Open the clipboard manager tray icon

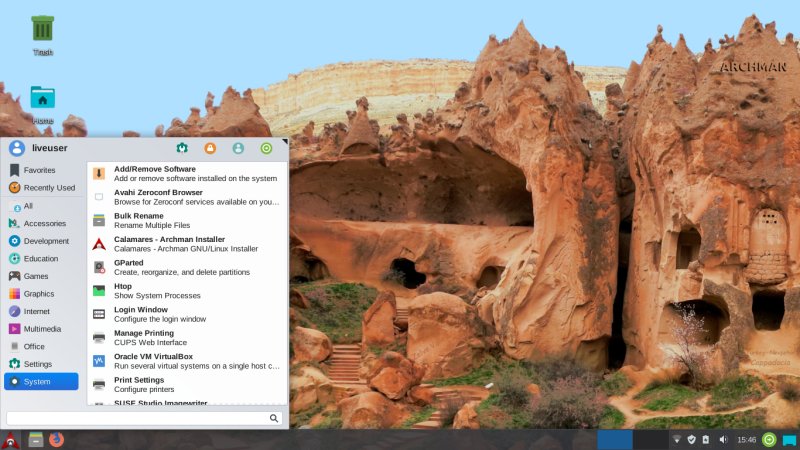tap(706, 439)
